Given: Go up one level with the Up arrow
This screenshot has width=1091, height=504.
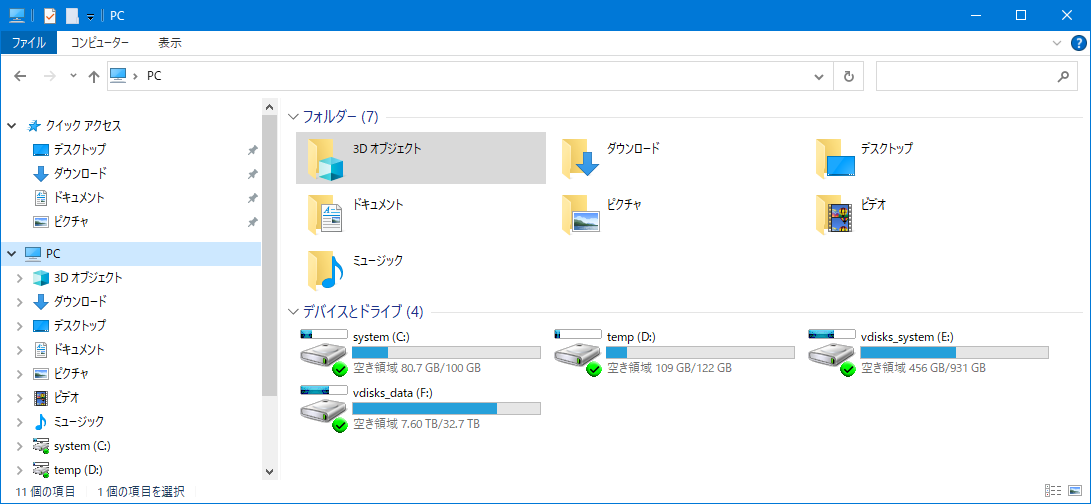Looking at the screenshot, I should point(94,77).
